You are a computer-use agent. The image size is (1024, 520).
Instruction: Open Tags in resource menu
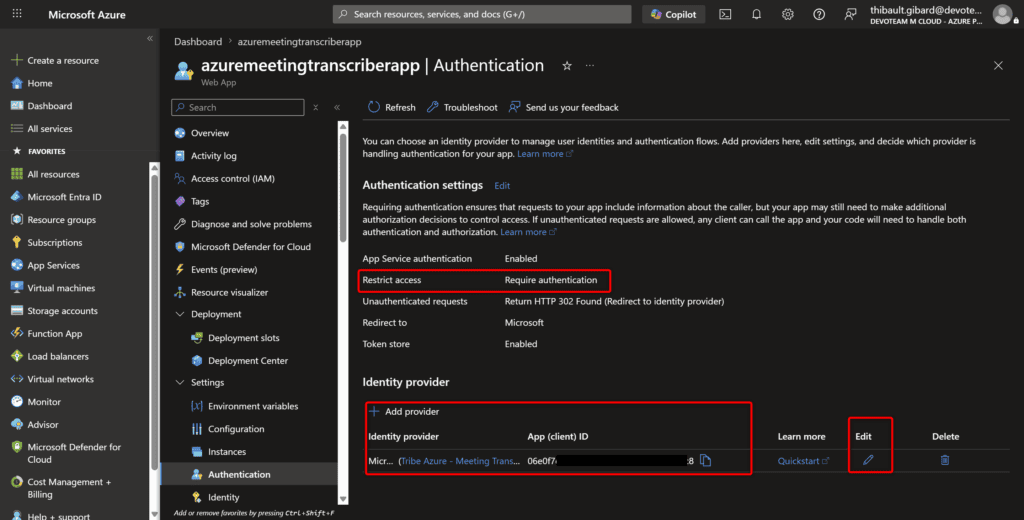click(199, 201)
